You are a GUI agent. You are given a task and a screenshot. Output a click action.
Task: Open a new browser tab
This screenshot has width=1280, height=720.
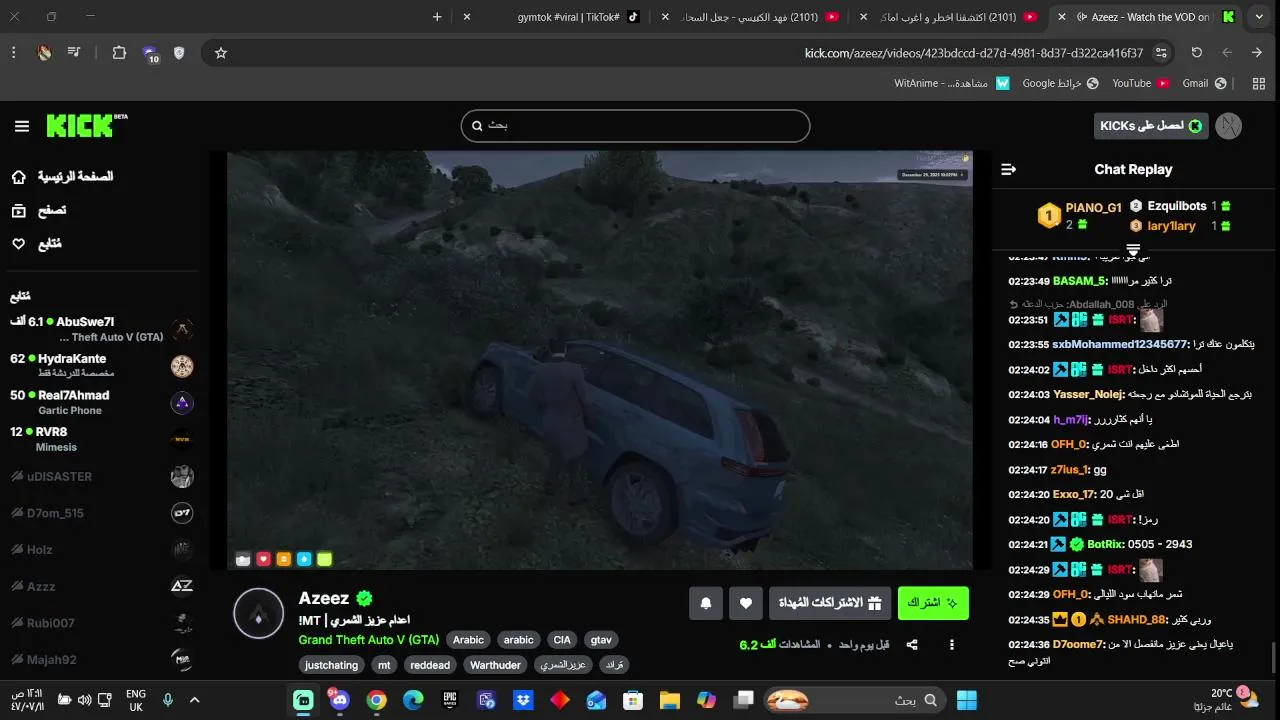(x=437, y=17)
